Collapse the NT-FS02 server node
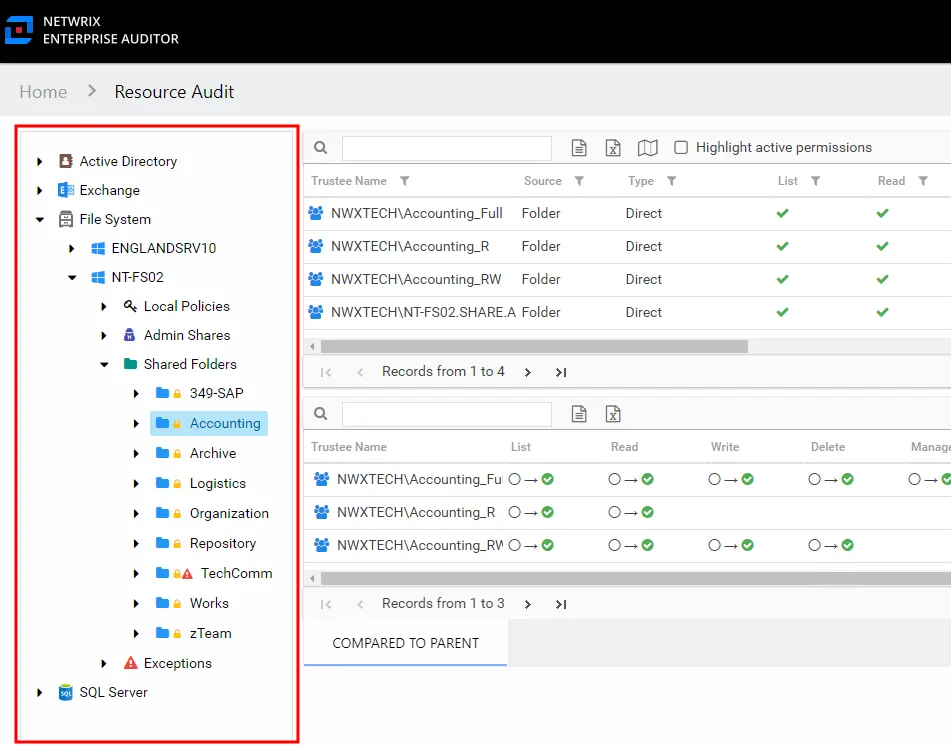Screen dimensions: 951x747 (72, 277)
